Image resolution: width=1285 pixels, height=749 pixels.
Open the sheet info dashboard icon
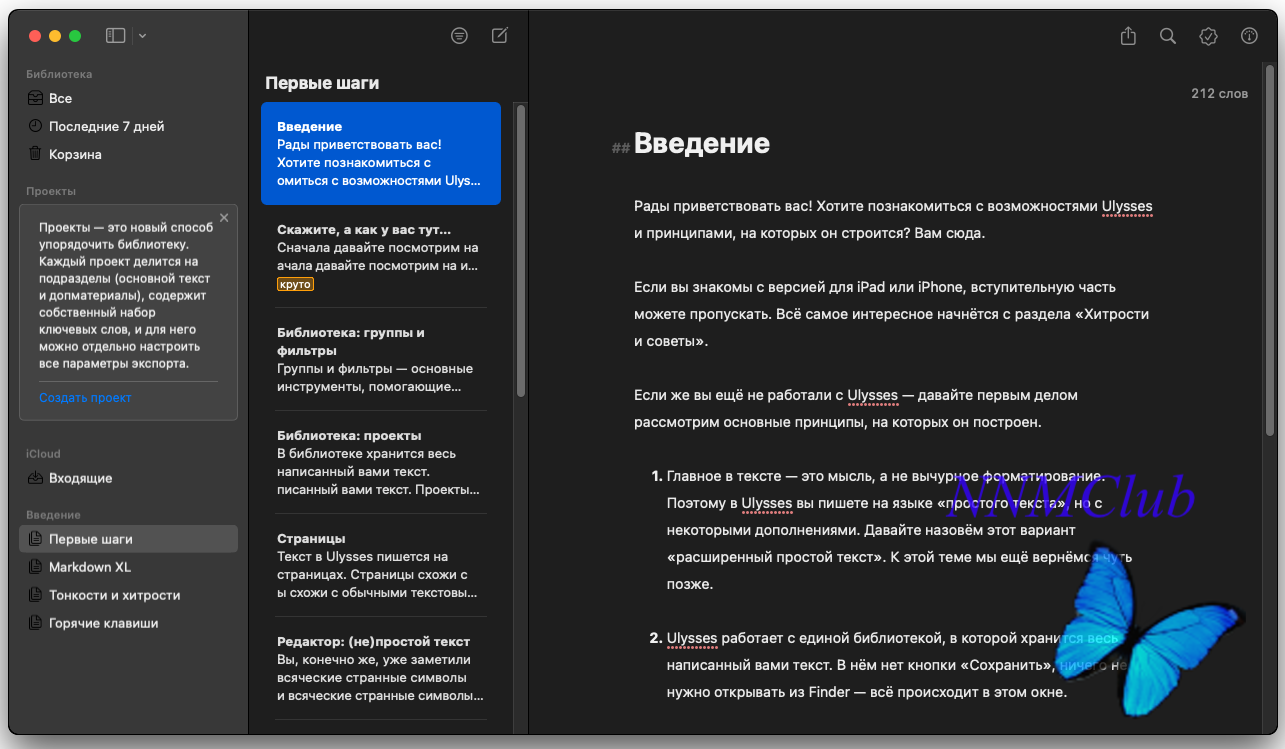1249,36
